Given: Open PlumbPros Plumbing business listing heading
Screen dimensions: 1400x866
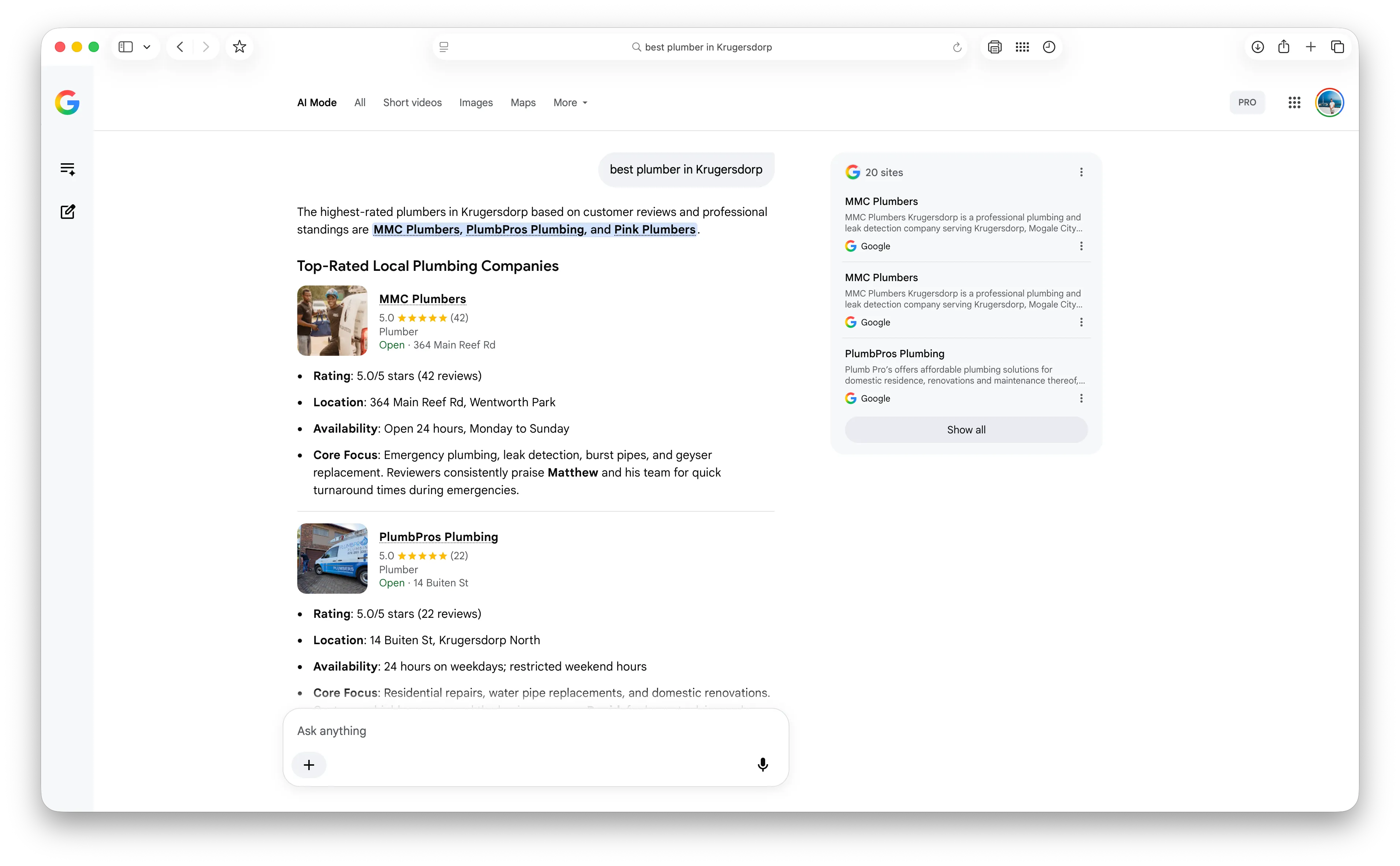Looking at the screenshot, I should [x=438, y=537].
